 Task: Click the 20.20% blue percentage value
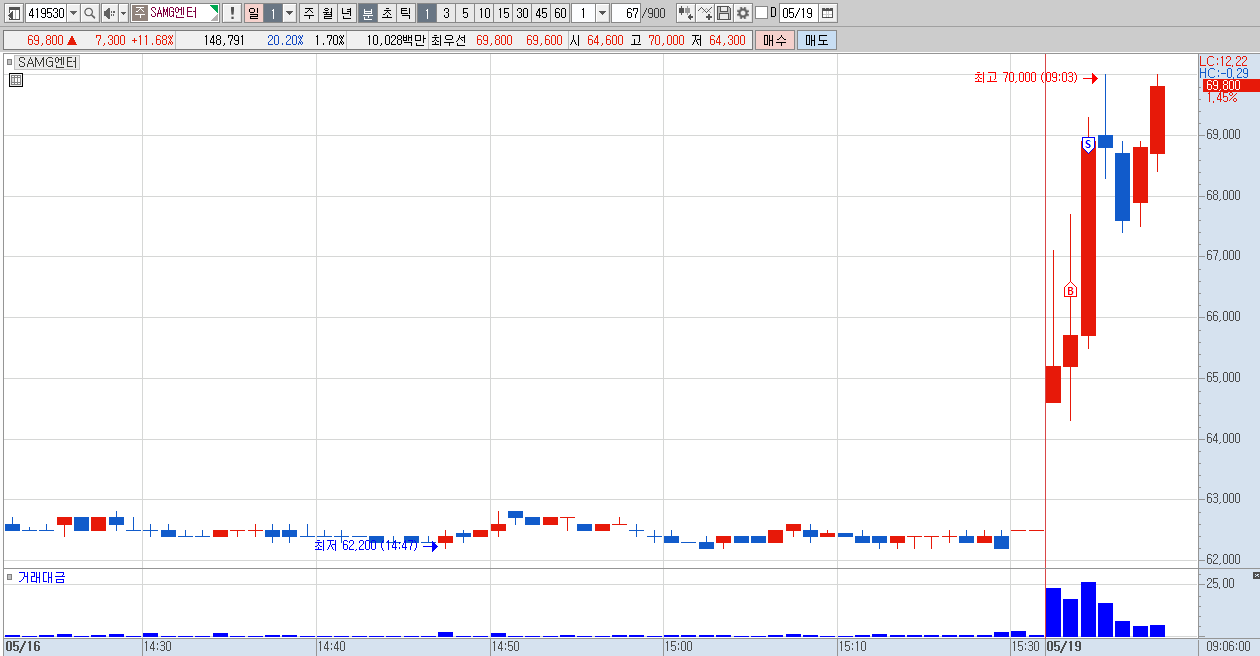(x=285, y=40)
